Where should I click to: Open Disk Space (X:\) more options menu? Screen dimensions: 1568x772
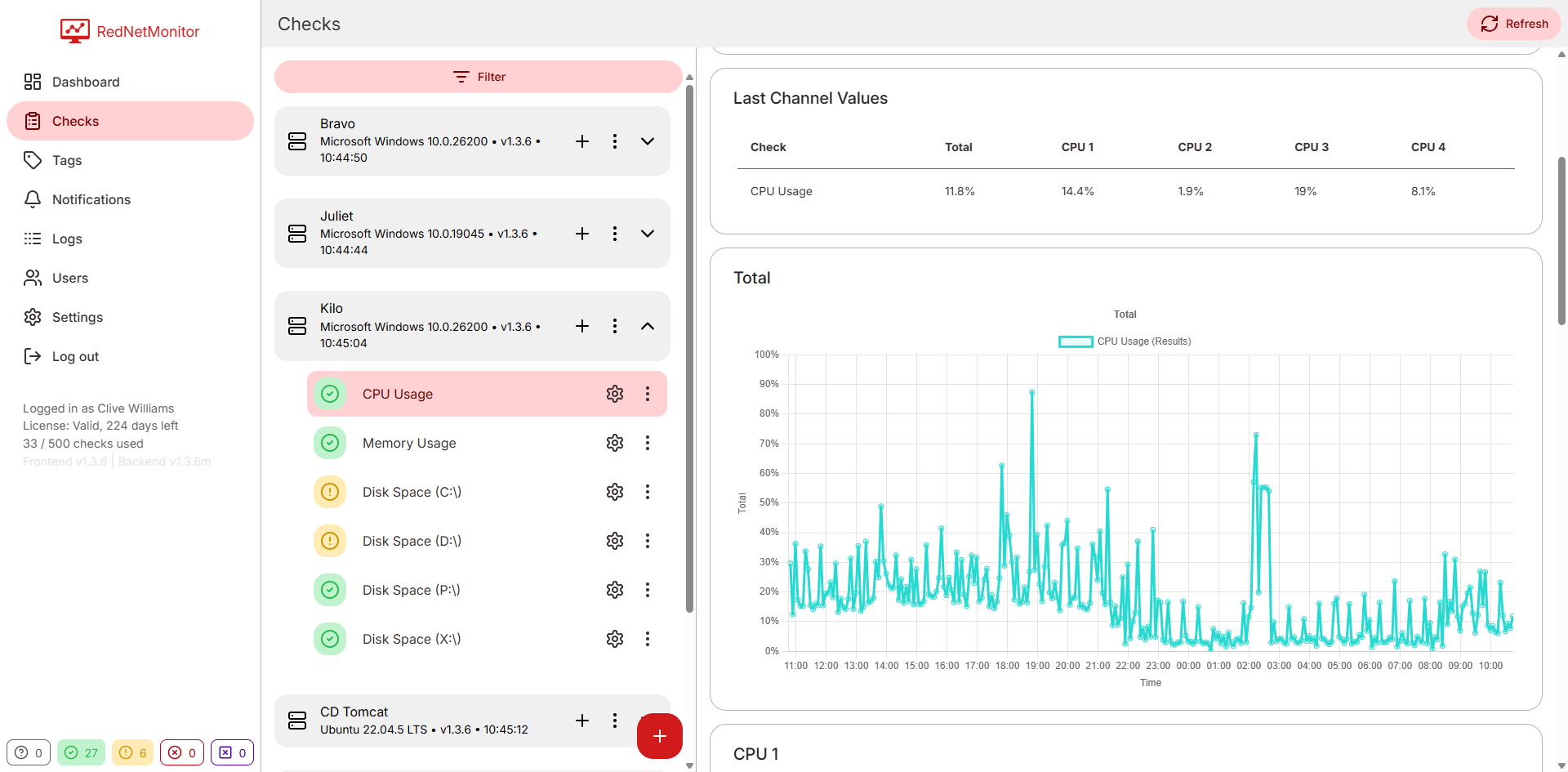[x=648, y=639]
